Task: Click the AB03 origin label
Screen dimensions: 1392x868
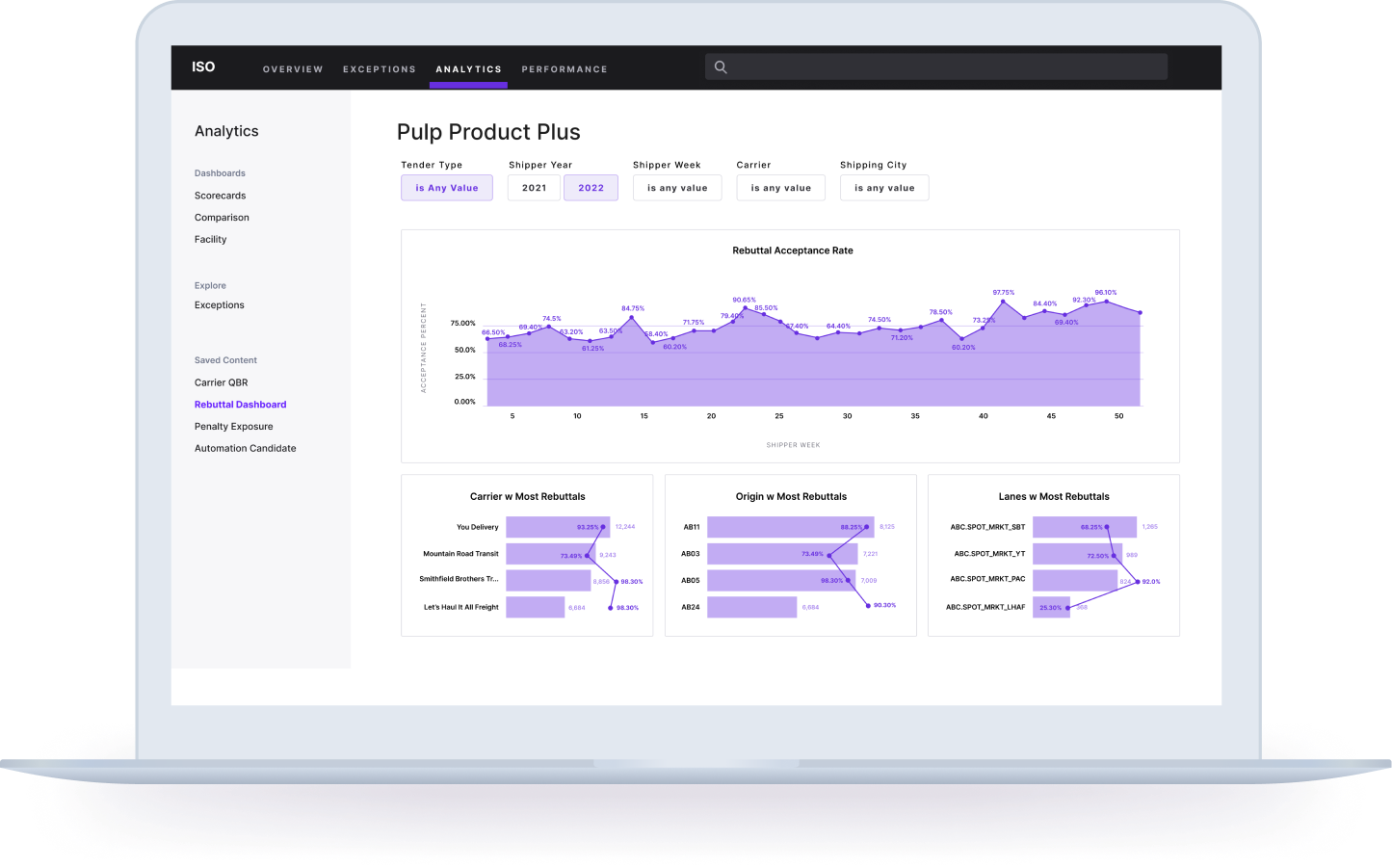Action: coord(691,554)
